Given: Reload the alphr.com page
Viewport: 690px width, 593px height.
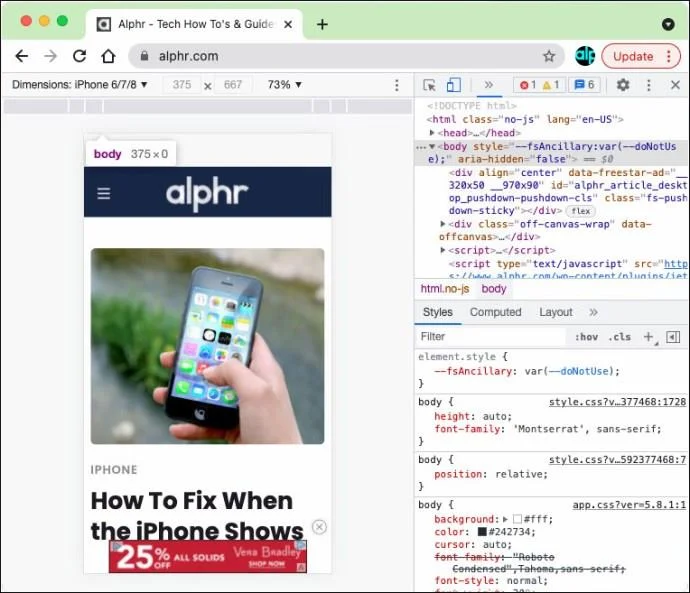Looking at the screenshot, I should click(80, 56).
